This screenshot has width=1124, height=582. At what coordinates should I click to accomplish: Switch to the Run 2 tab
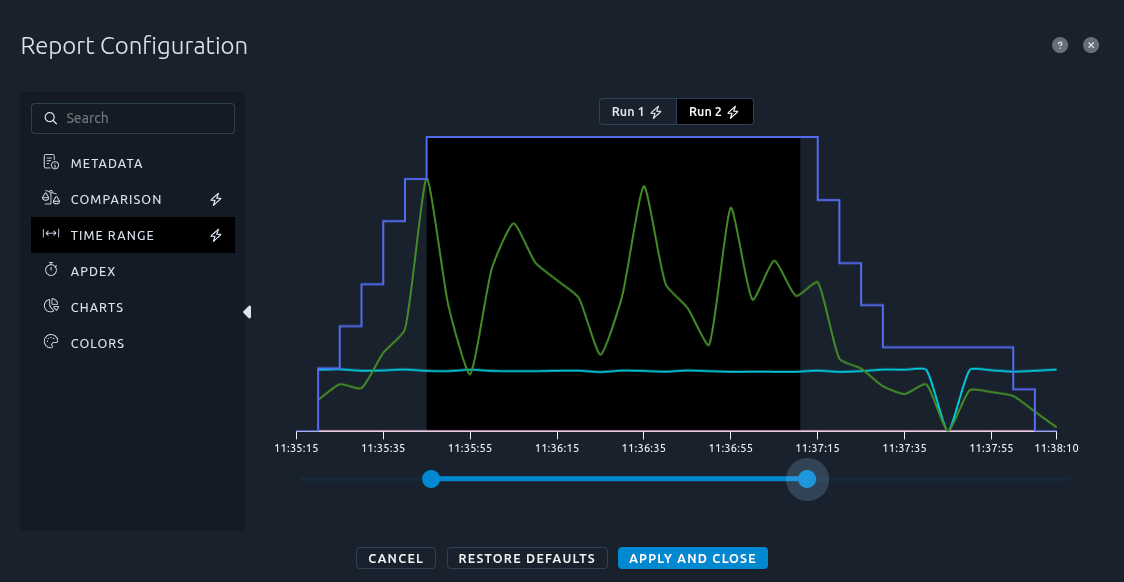pyautogui.click(x=715, y=112)
